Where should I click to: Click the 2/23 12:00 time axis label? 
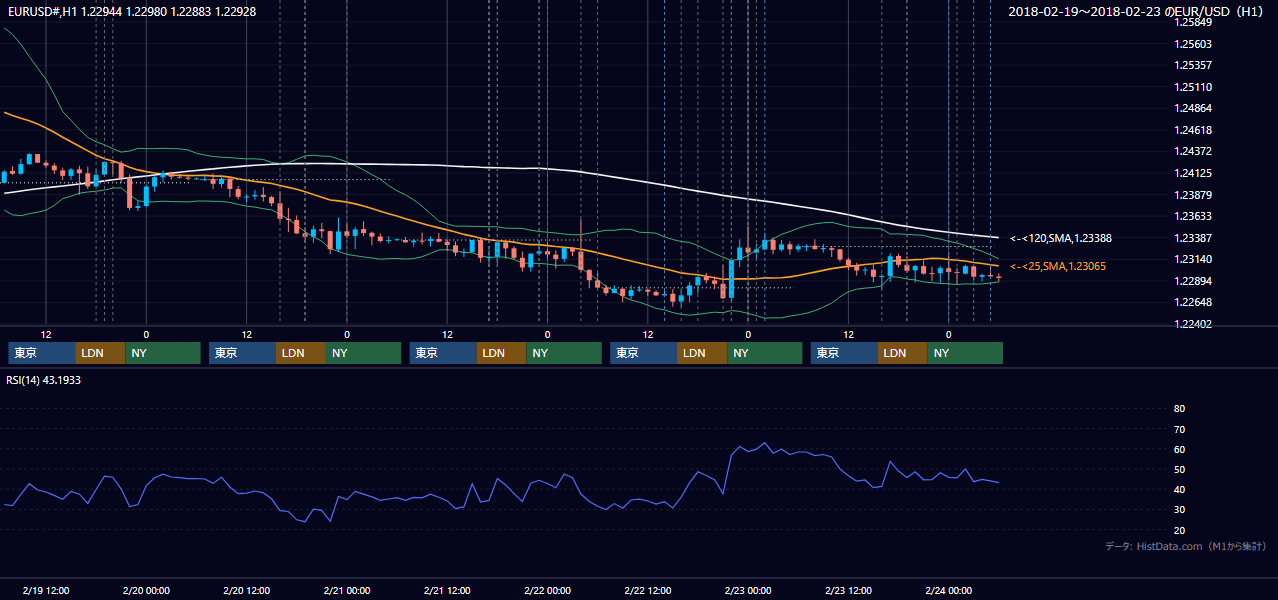point(848,590)
